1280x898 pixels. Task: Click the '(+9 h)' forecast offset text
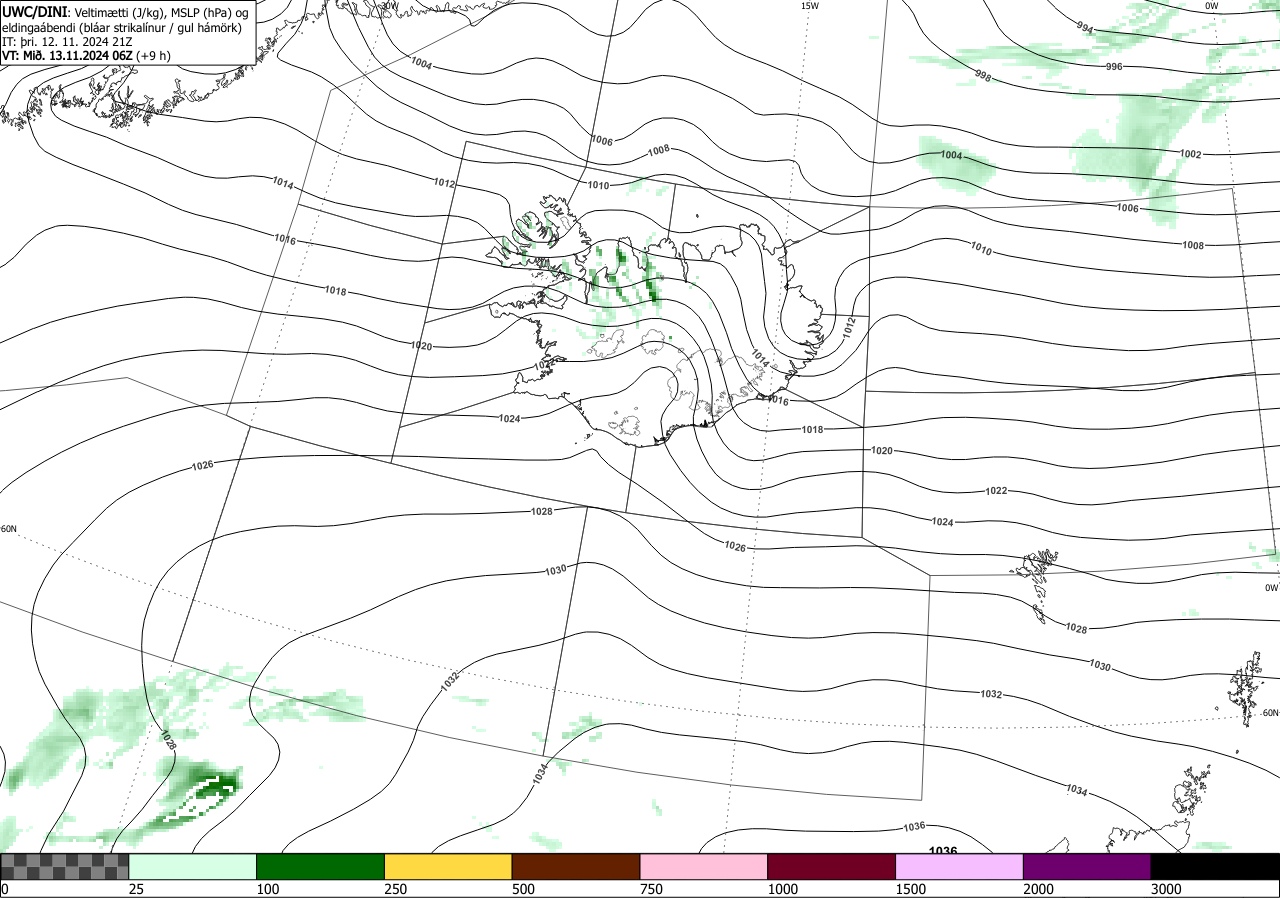154,55
